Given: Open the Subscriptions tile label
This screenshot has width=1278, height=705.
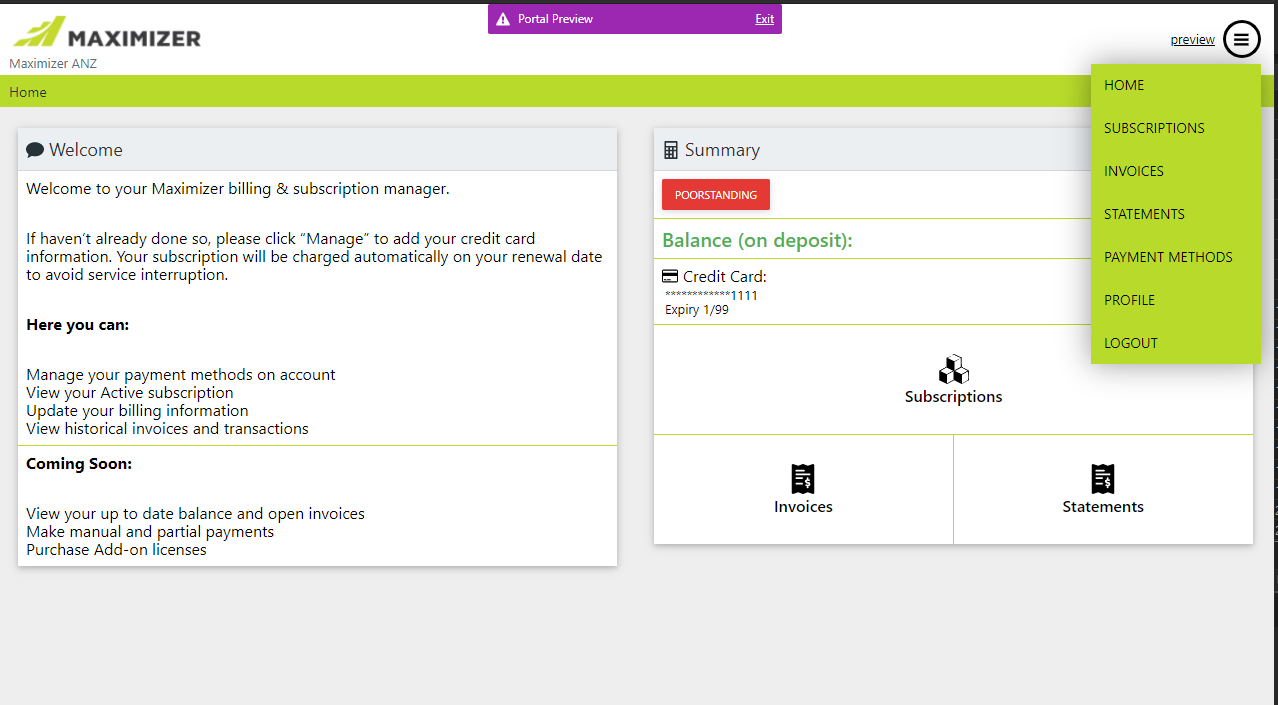Looking at the screenshot, I should pos(954,397).
